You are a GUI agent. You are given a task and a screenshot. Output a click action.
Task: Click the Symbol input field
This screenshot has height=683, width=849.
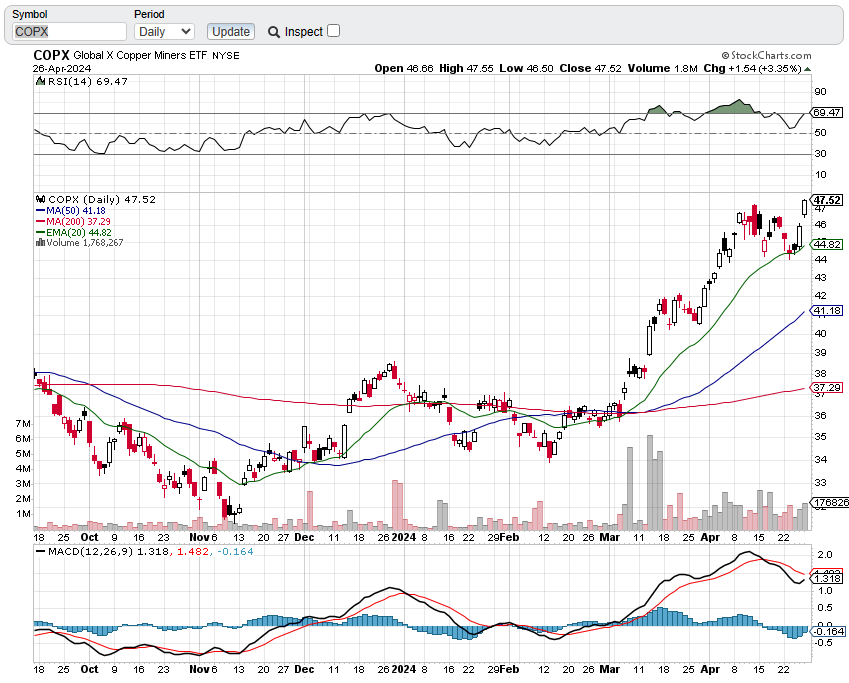[x=66, y=31]
